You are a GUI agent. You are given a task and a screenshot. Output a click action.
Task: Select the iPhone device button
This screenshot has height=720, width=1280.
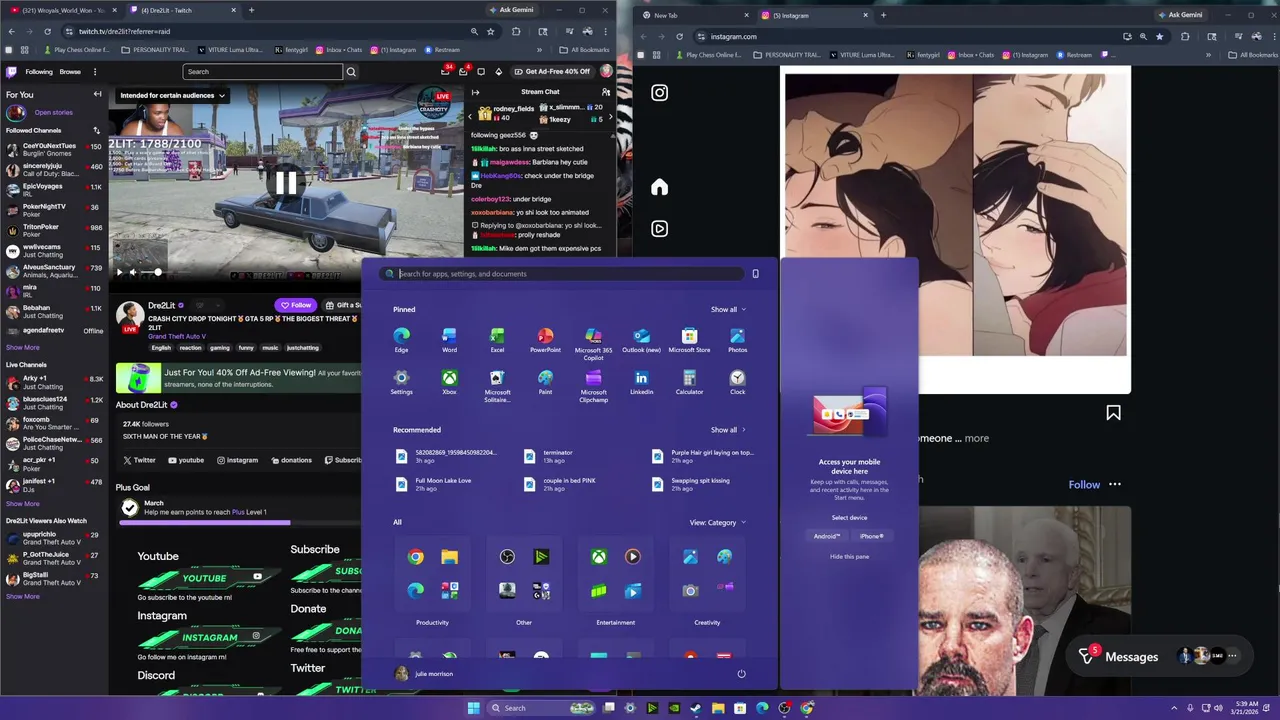click(872, 536)
